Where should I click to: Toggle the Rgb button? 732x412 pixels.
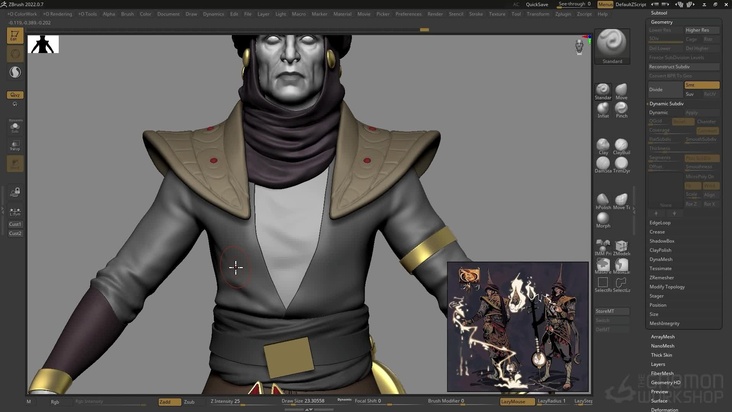click(55, 402)
